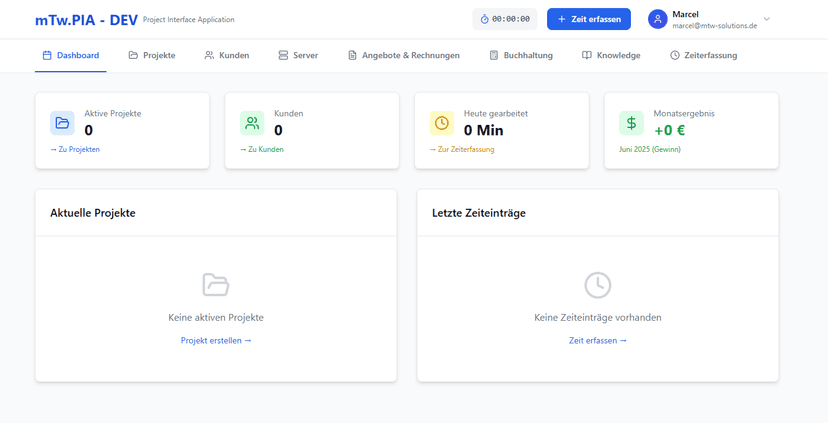Click the stopwatch icon in timer display

pos(484,19)
